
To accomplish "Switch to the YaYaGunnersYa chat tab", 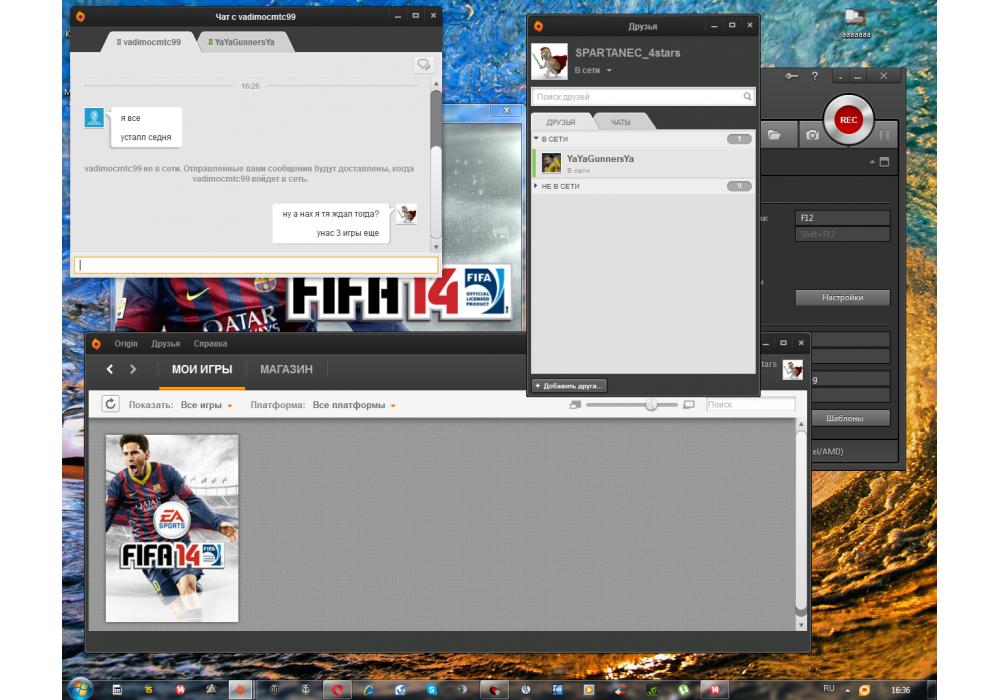I will 242,42.
